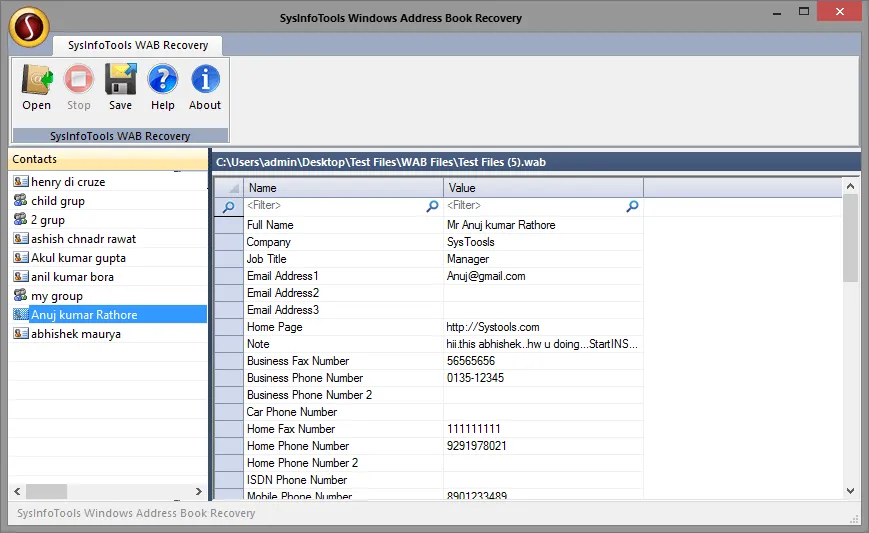Click the details grid vertical scrollbar thumb
The width and height of the screenshot is (869, 533).
click(850, 239)
